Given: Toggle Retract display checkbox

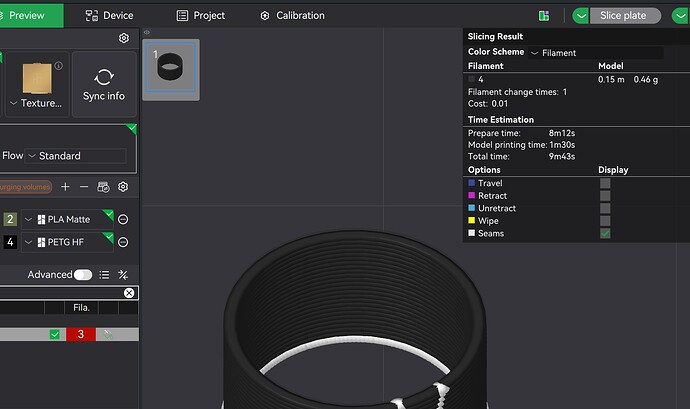Looking at the screenshot, I should click(x=605, y=195).
